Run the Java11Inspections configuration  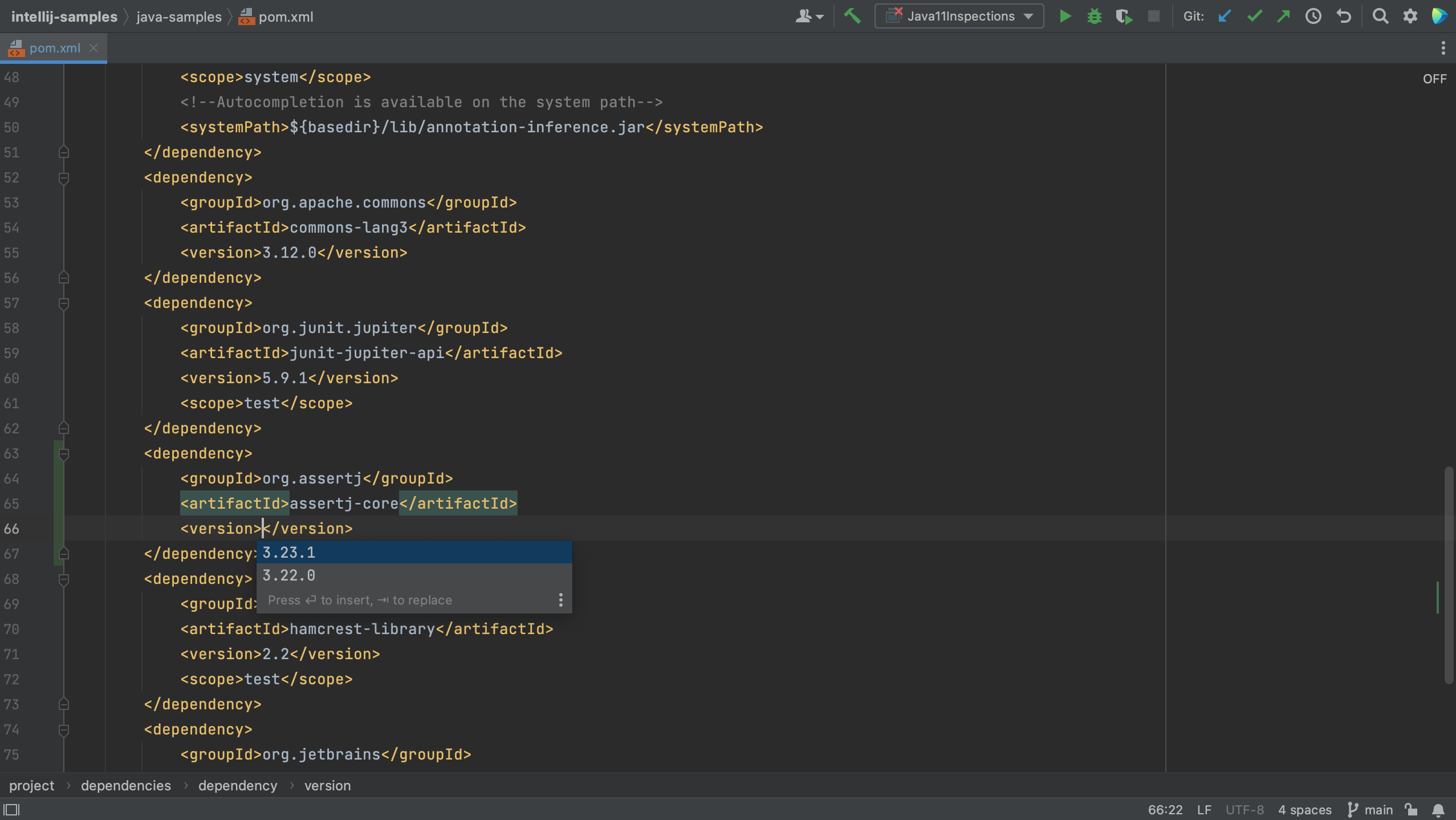tap(1065, 16)
